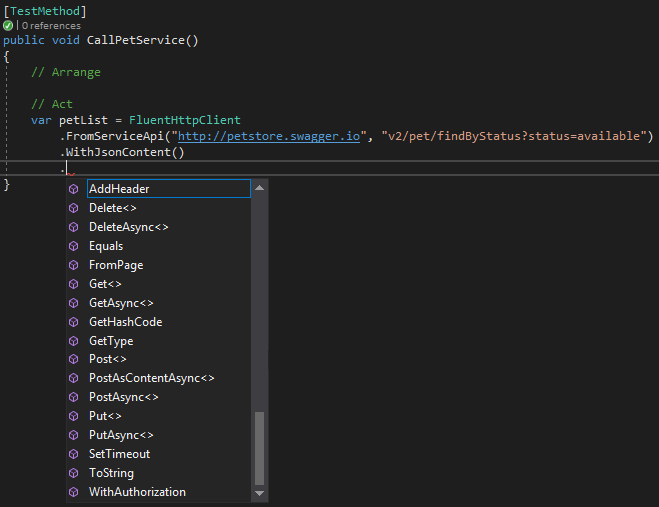The width and height of the screenshot is (659, 507).
Task: Select the Equals method suggestion
Action: point(106,246)
